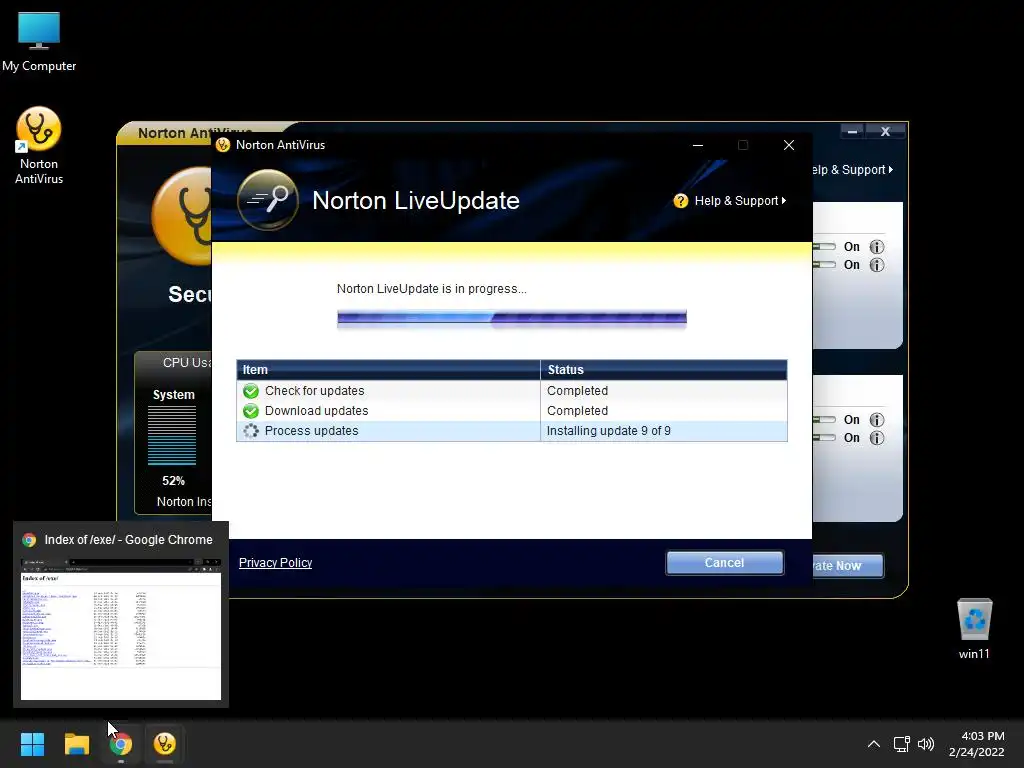This screenshot has width=1024, height=768.
Task: Click the Norton icon in LiveUpdate title bar
Action: click(223, 145)
